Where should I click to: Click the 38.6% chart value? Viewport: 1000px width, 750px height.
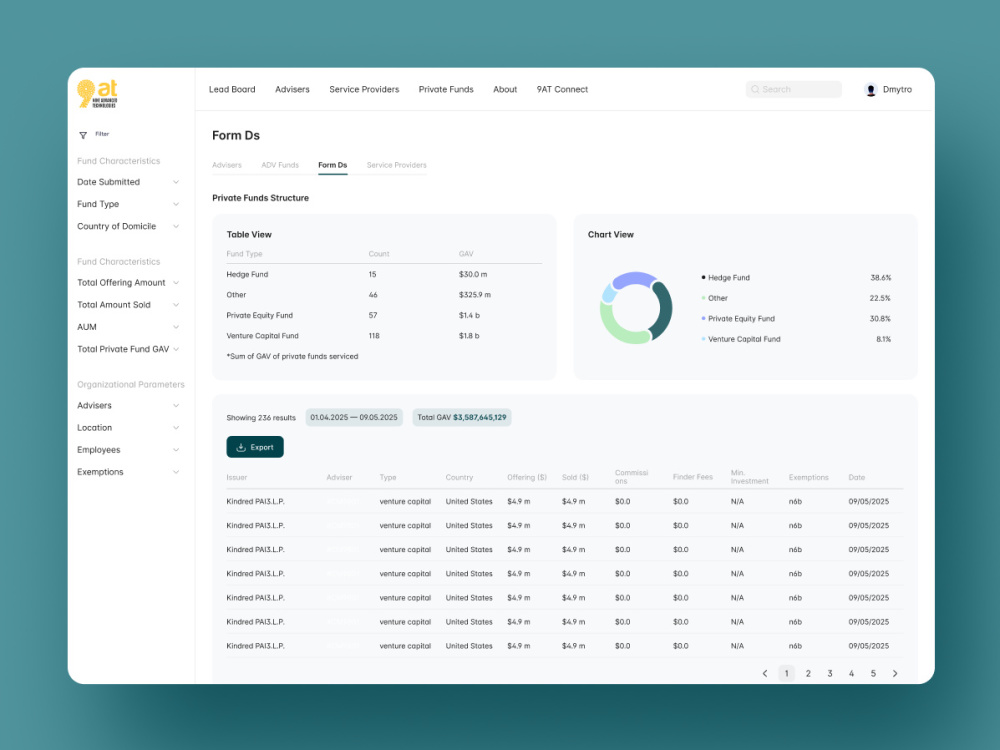880,277
